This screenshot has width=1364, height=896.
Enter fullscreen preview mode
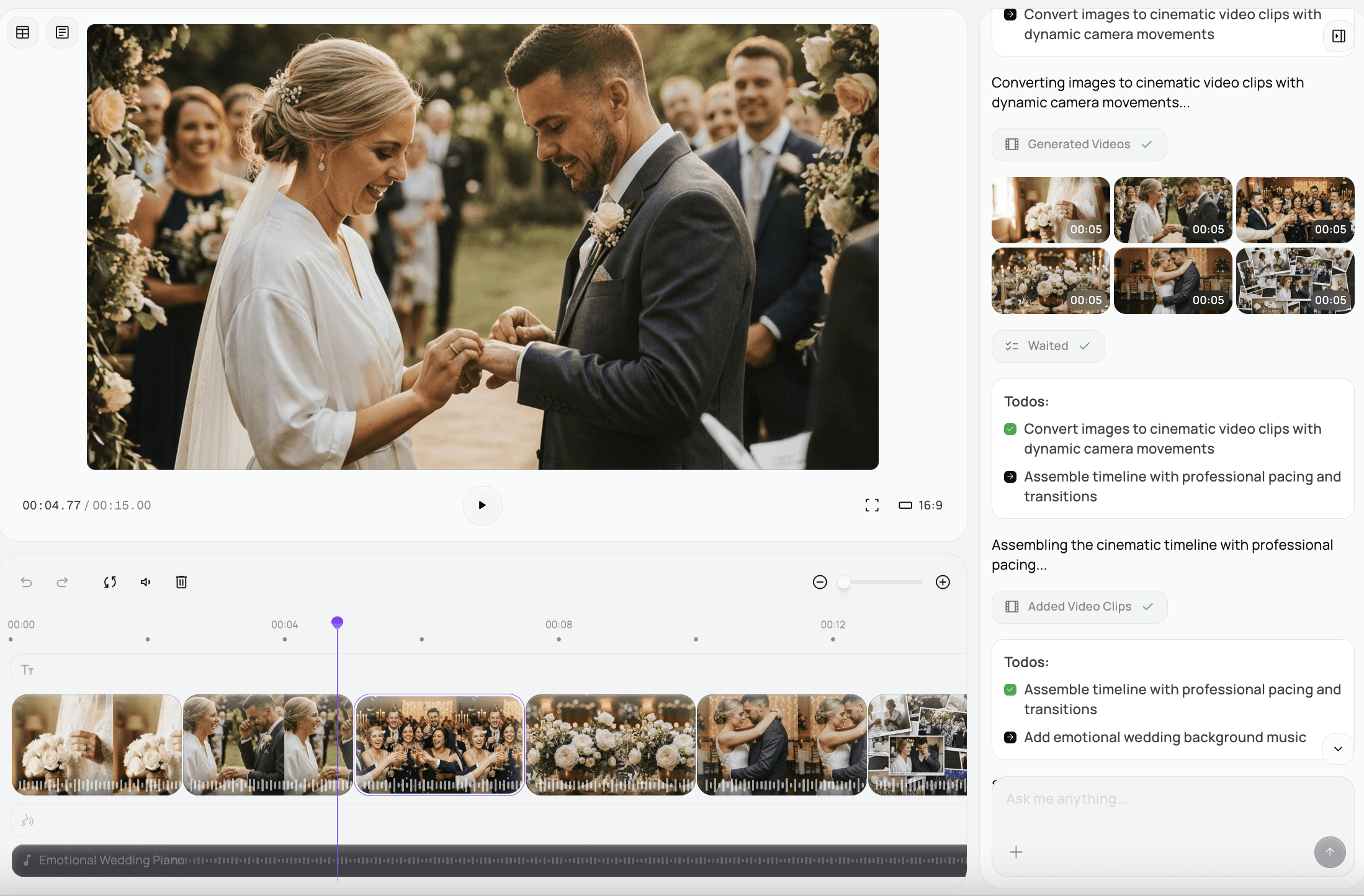coord(872,505)
